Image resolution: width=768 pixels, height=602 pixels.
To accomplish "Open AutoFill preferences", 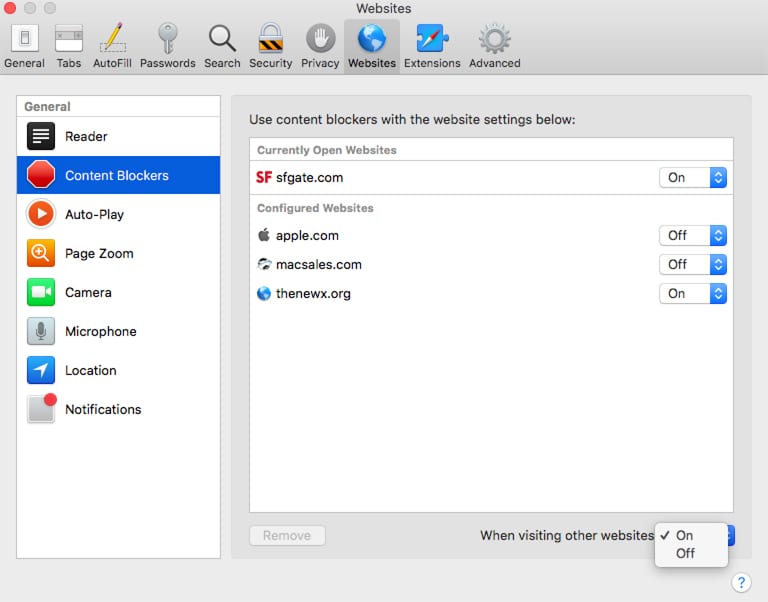I will (113, 46).
